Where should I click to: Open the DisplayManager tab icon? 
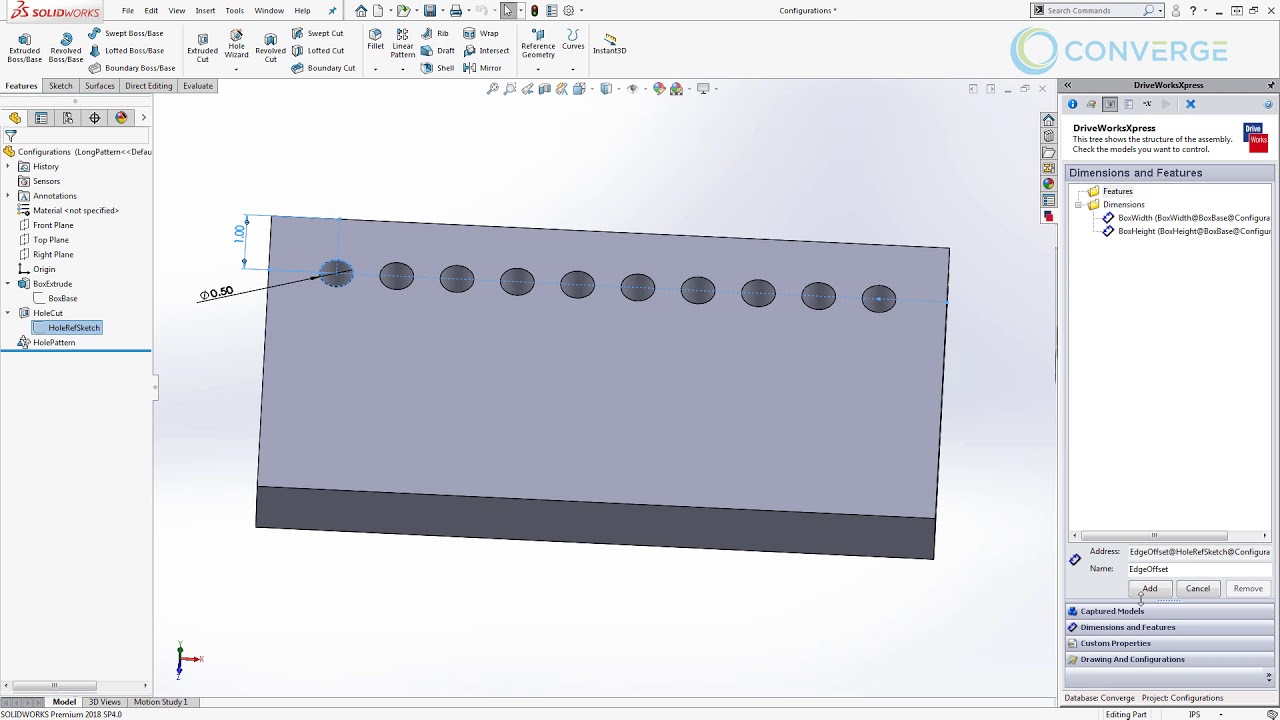pyautogui.click(x=121, y=117)
